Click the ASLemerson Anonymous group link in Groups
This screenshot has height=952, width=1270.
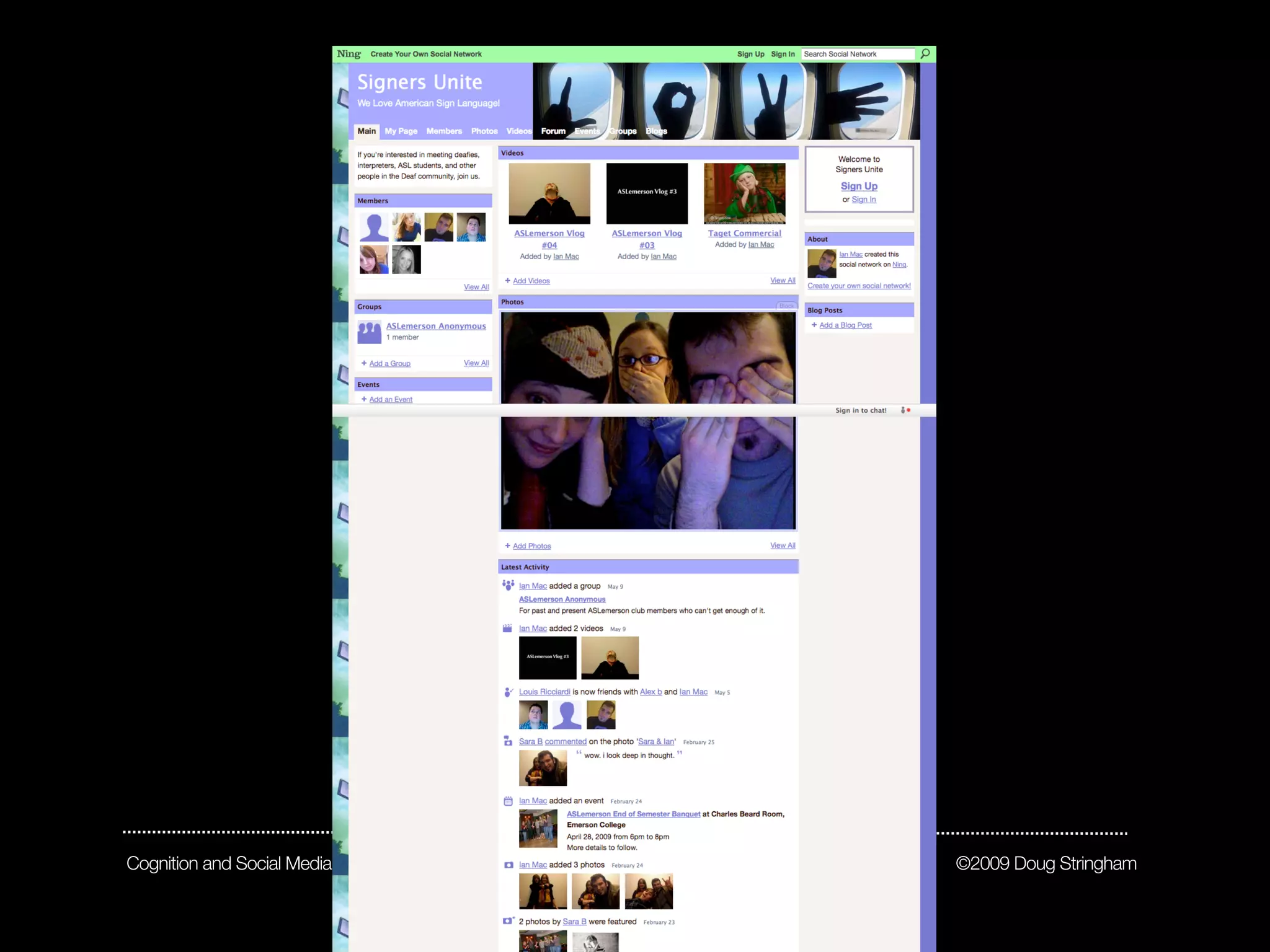point(436,326)
